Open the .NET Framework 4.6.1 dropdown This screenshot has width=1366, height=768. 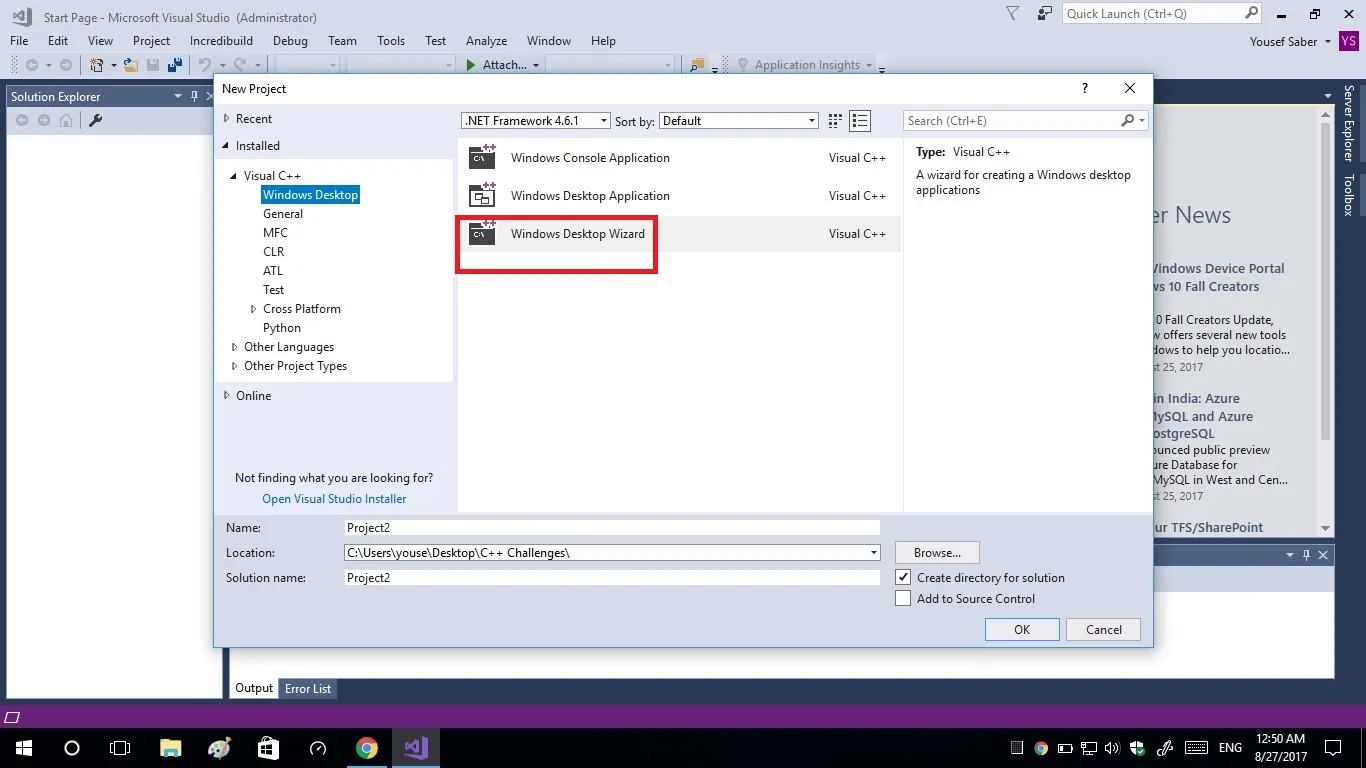coord(536,121)
